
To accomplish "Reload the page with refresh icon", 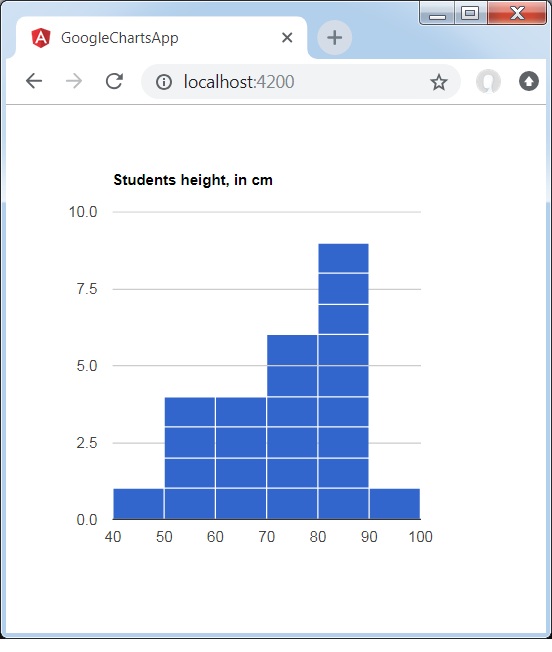I will point(114,81).
